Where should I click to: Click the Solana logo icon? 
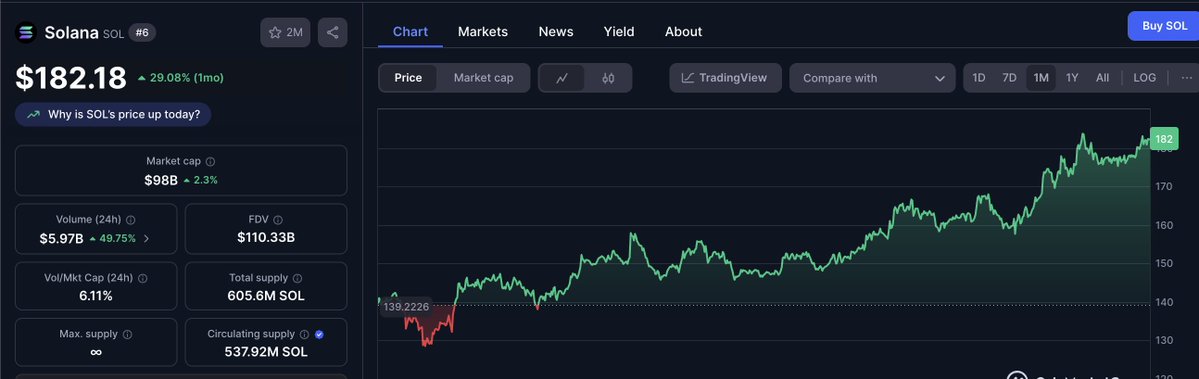pyautogui.click(x=26, y=33)
